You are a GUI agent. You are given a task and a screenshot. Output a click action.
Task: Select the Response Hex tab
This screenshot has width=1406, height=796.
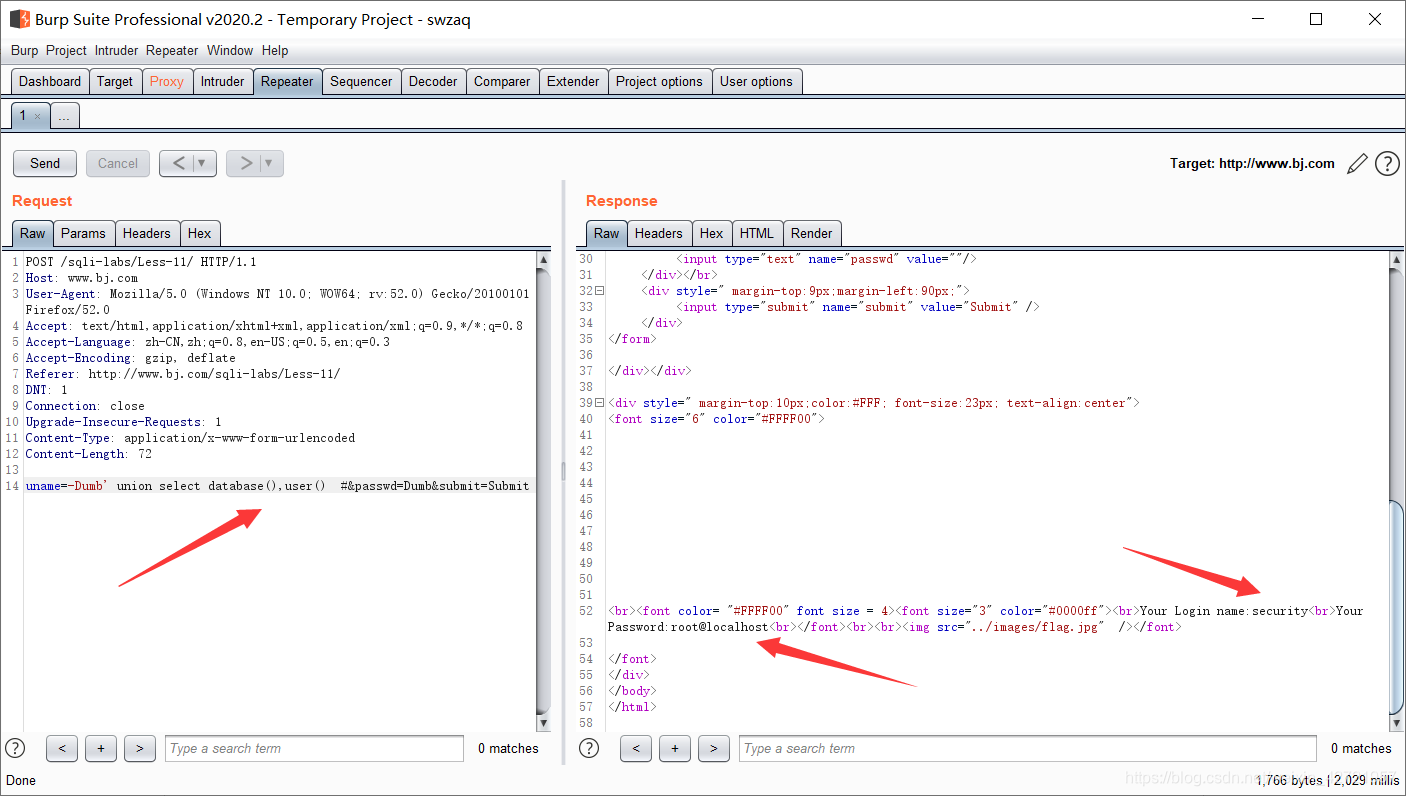coord(712,233)
